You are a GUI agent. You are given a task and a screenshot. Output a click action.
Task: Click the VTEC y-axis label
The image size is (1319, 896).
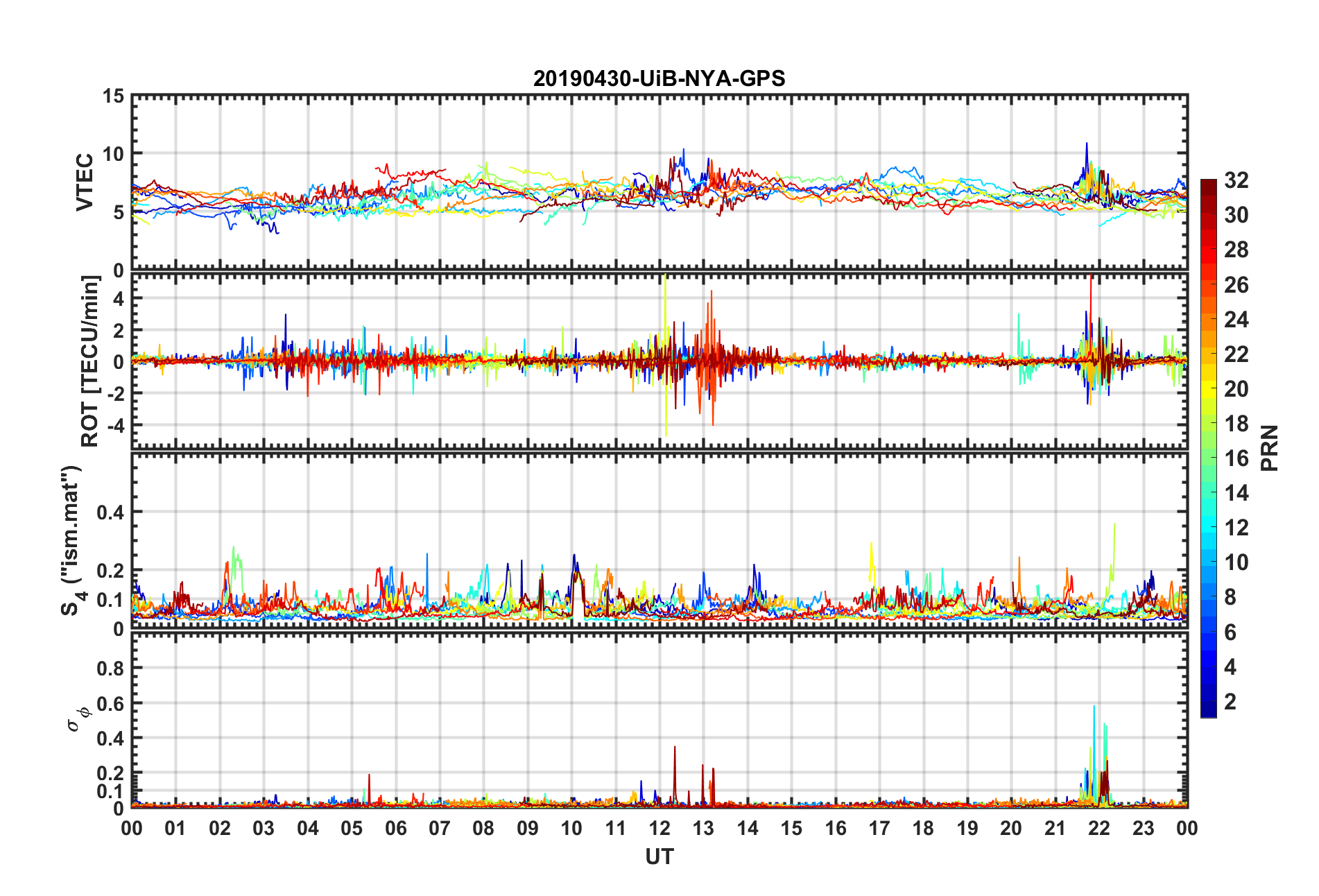coord(85,182)
